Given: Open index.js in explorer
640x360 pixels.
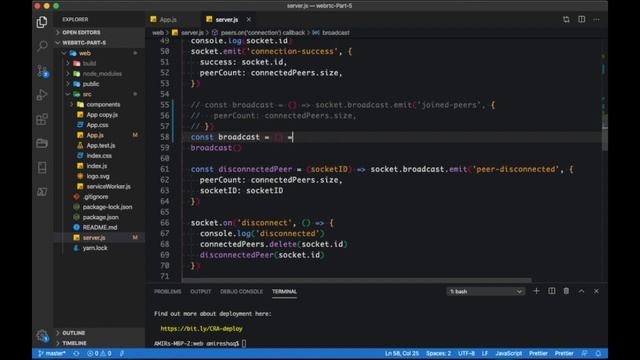Looking at the screenshot, I should pos(96,166).
